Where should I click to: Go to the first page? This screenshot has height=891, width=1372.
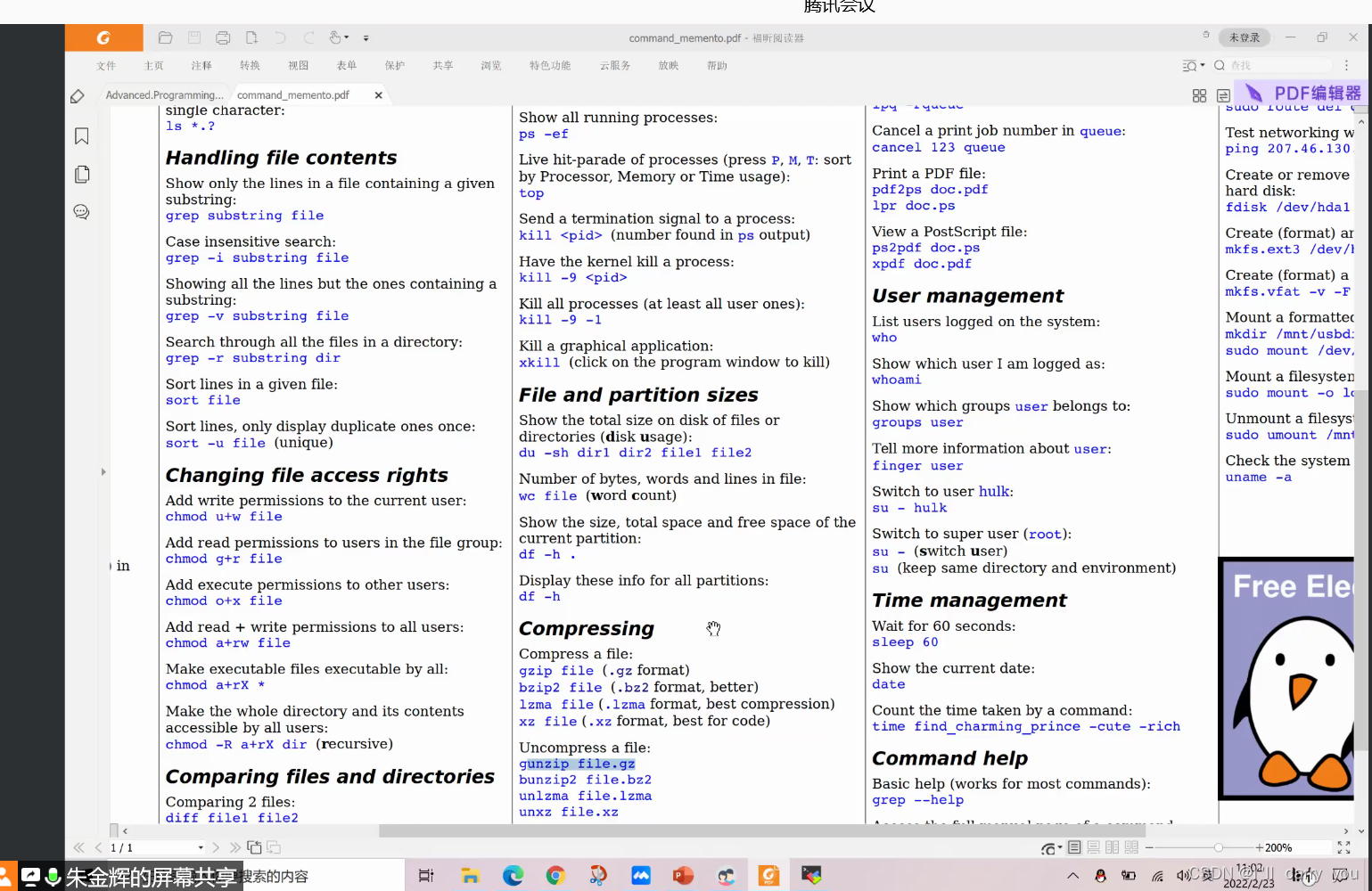pyautogui.click(x=78, y=847)
